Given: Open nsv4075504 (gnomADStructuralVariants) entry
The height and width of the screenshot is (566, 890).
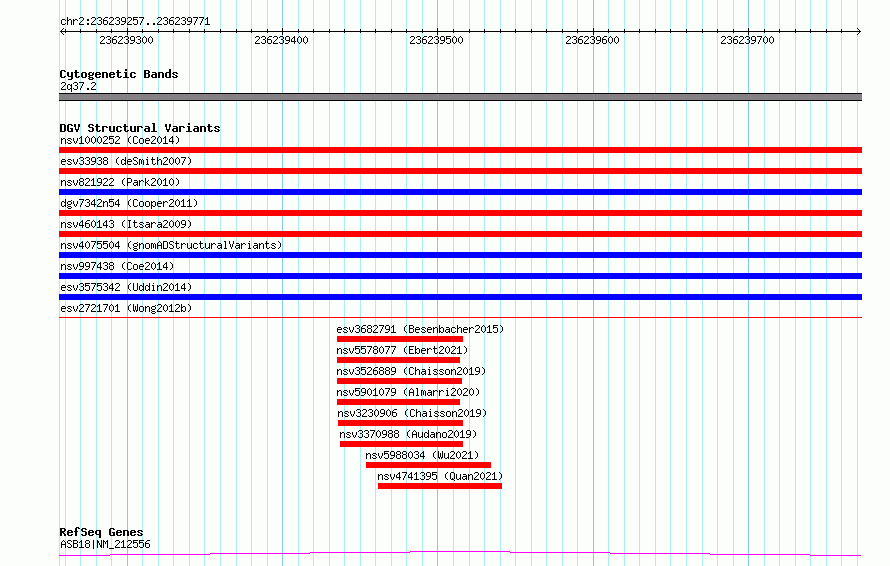Looking at the screenshot, I should pyautogui.click(x=171, y=245).
